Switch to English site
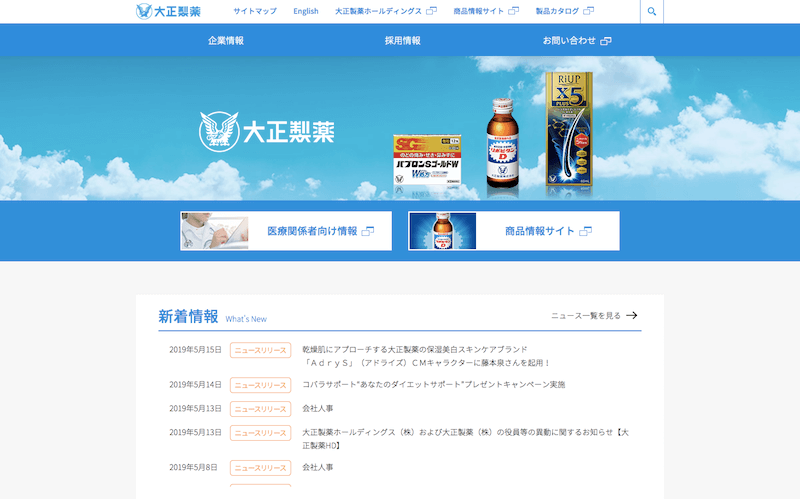Image resolution: width=800 pixels, height=499 pixels. pos(306,11)
